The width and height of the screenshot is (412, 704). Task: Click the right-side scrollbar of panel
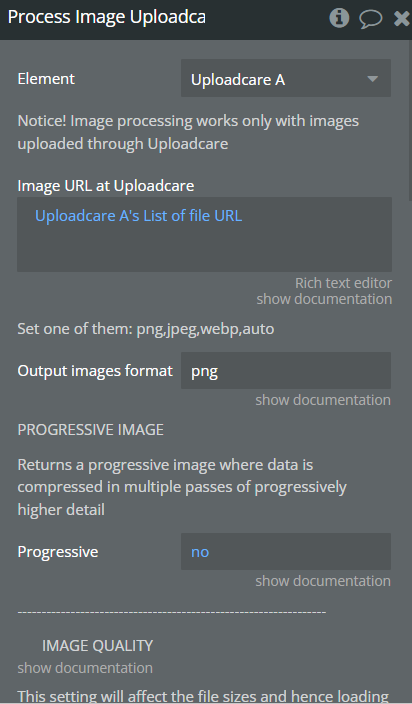(x=409, y=120)
